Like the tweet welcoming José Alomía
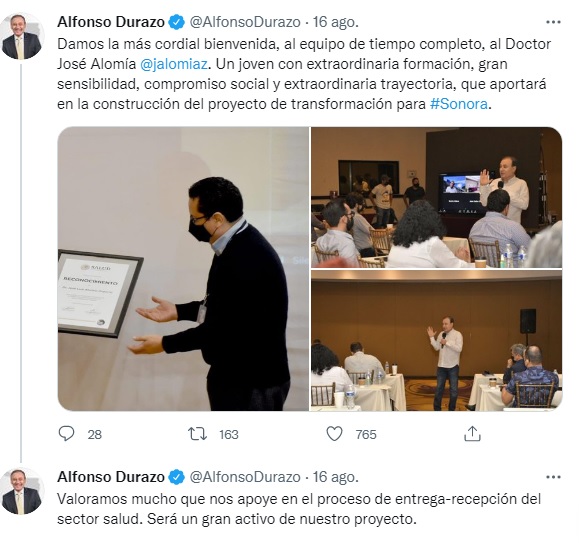Screen dimensions: 579x543 335,434
